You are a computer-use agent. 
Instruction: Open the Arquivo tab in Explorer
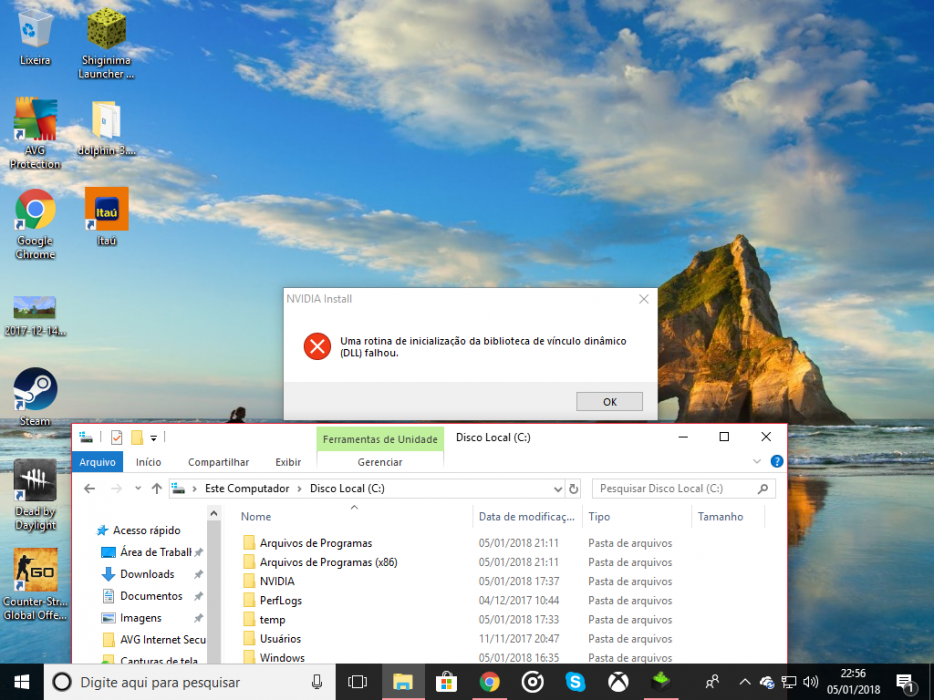(x=98, y=462)
